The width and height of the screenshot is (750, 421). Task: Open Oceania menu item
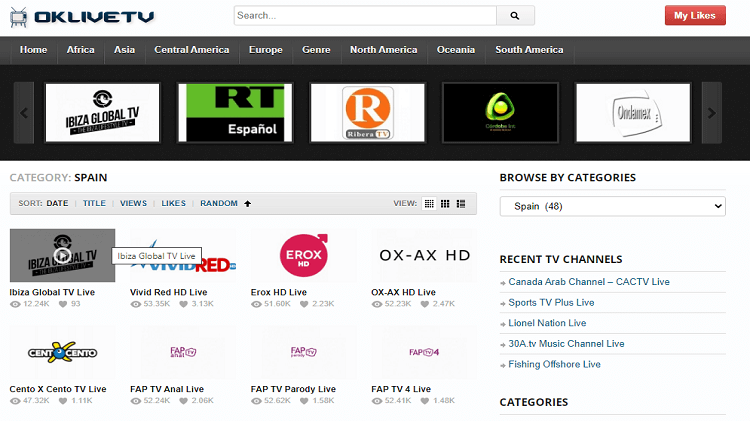(x=456, y=50)
